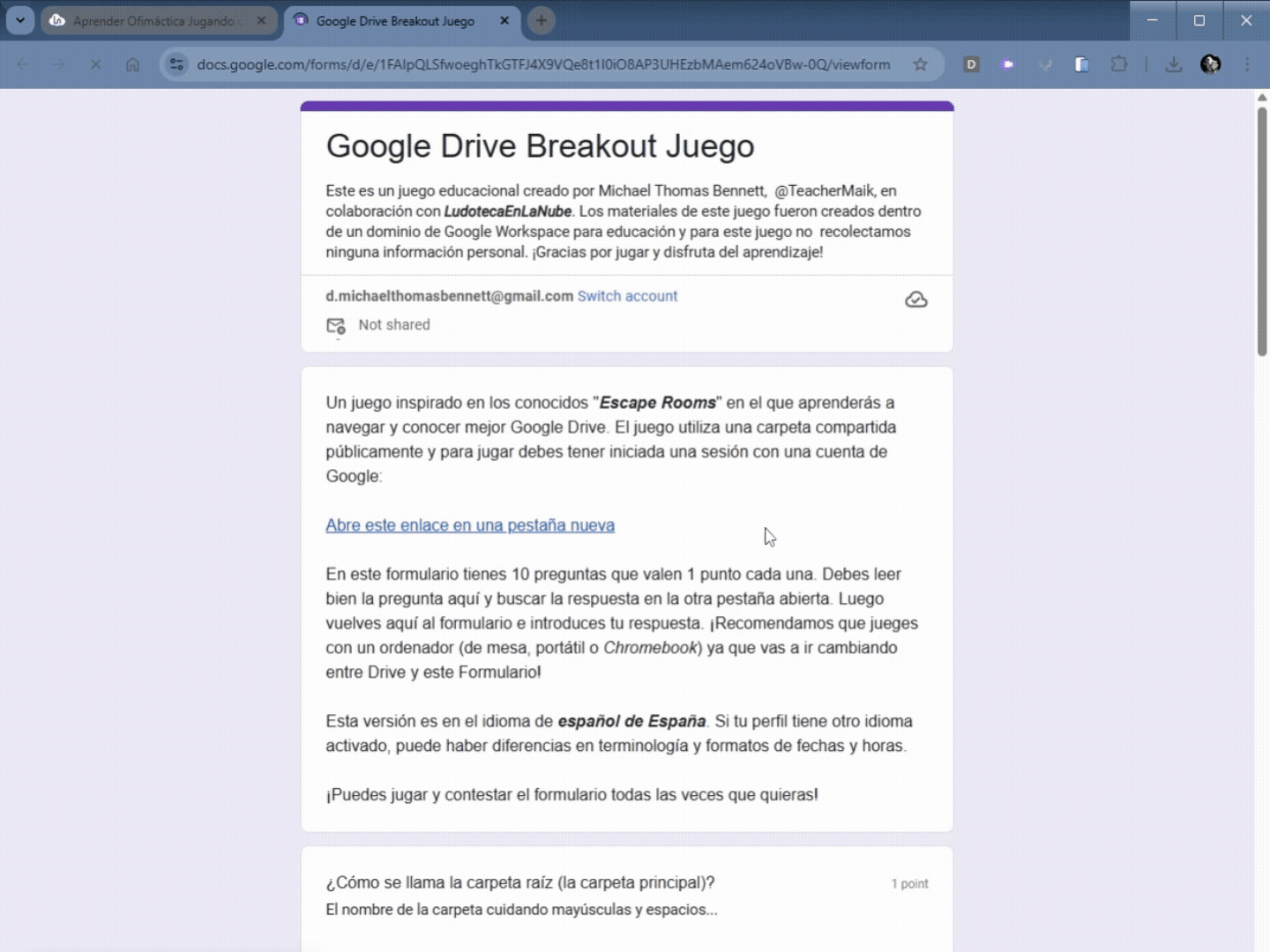Click the purple extension icon
The width and height of the screenshot is (1270, 952).
pyautogui.click(x=1007, y=63)
